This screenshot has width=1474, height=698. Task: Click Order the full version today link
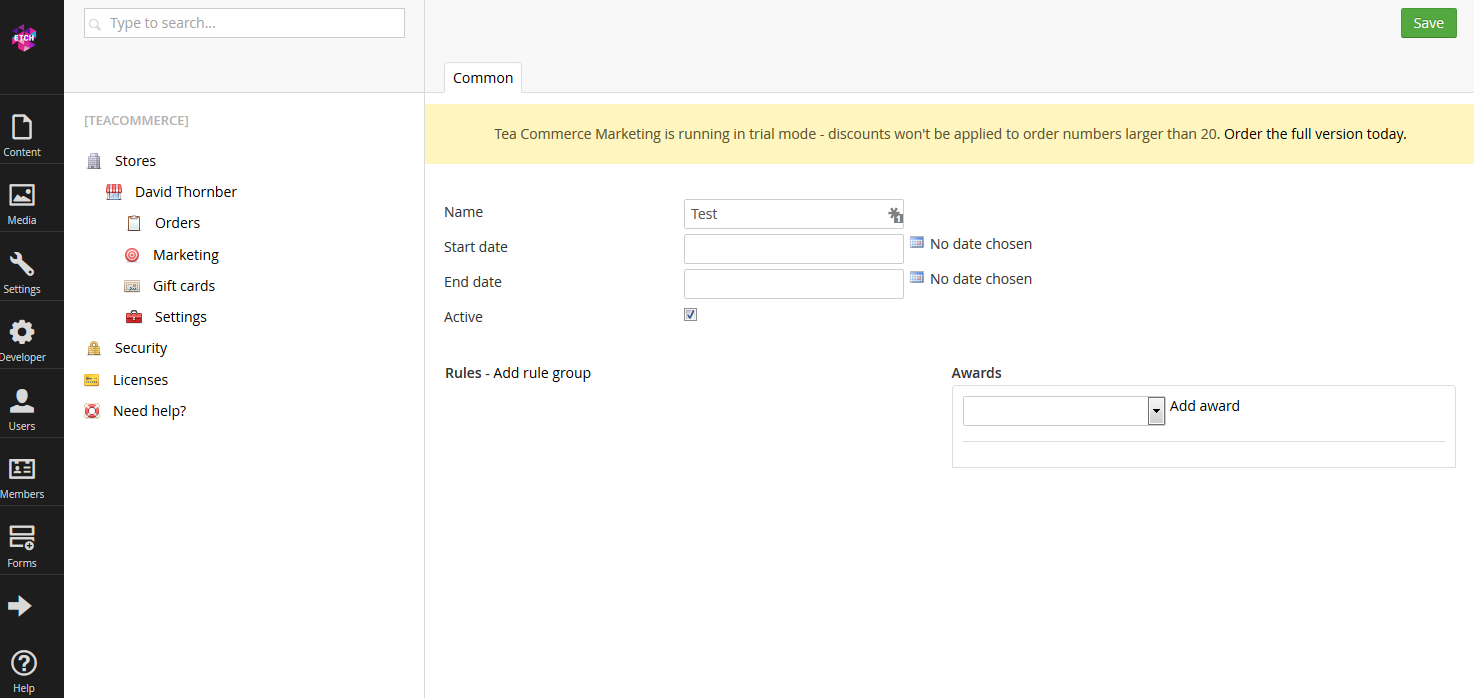[1315, 134]
